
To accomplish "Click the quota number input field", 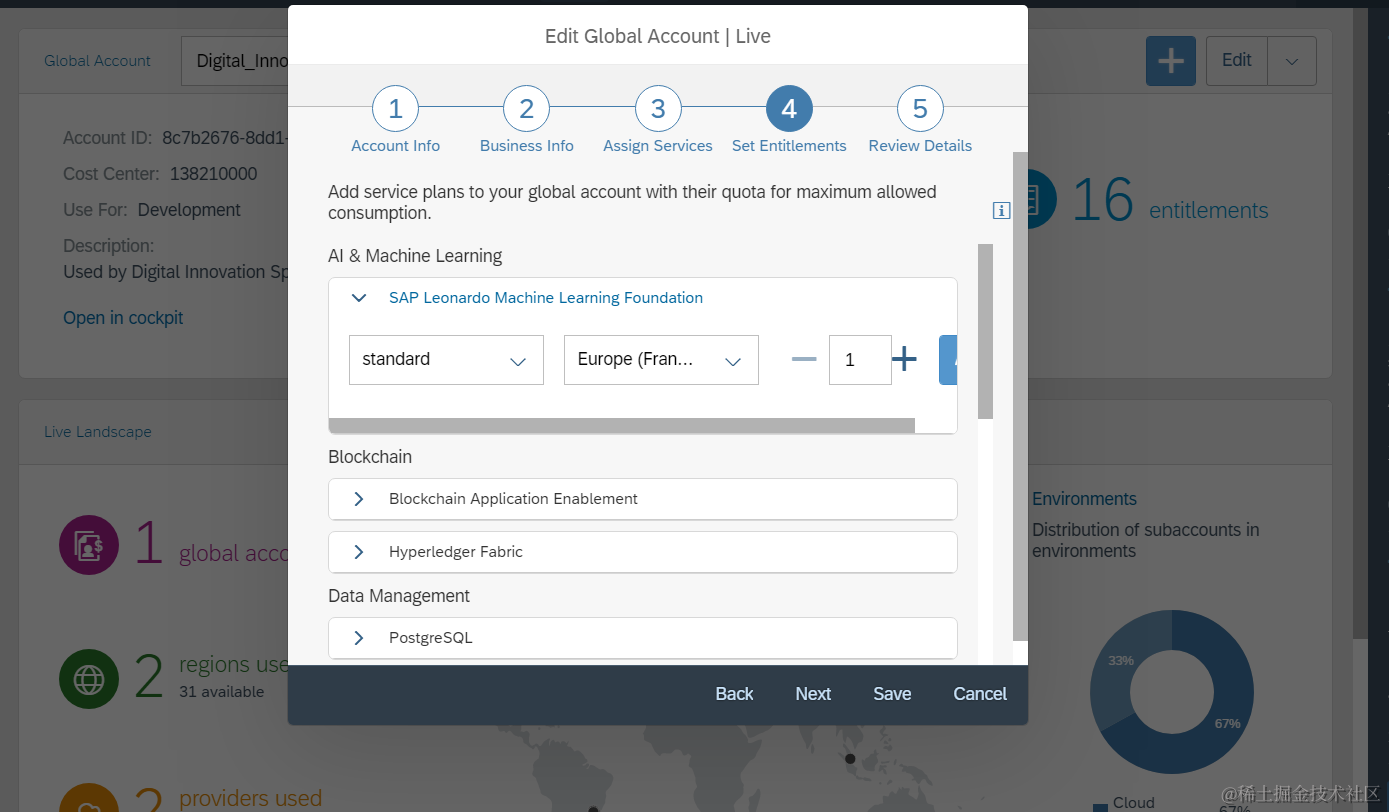I will (x=860, y=360).
